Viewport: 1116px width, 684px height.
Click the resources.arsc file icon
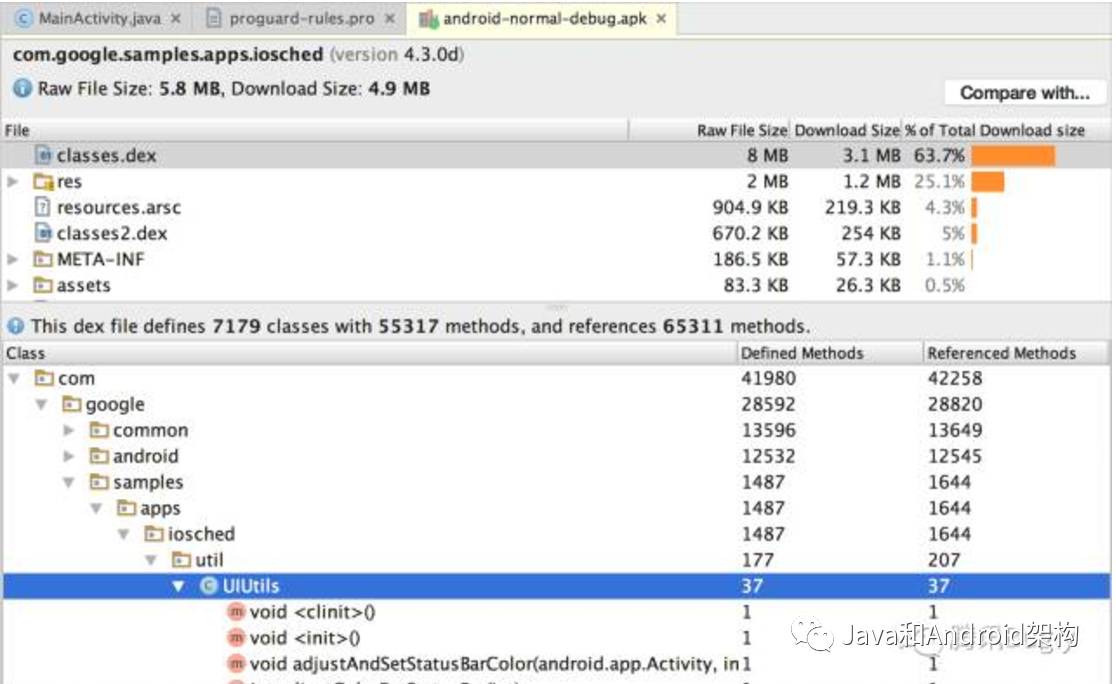pos(43,207)
